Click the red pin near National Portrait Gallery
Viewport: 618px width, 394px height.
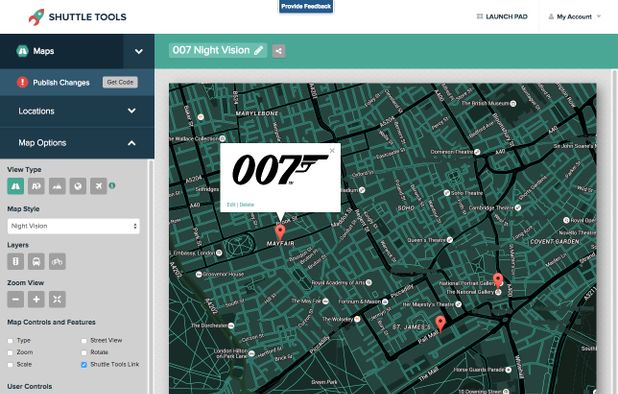point(498,280)
